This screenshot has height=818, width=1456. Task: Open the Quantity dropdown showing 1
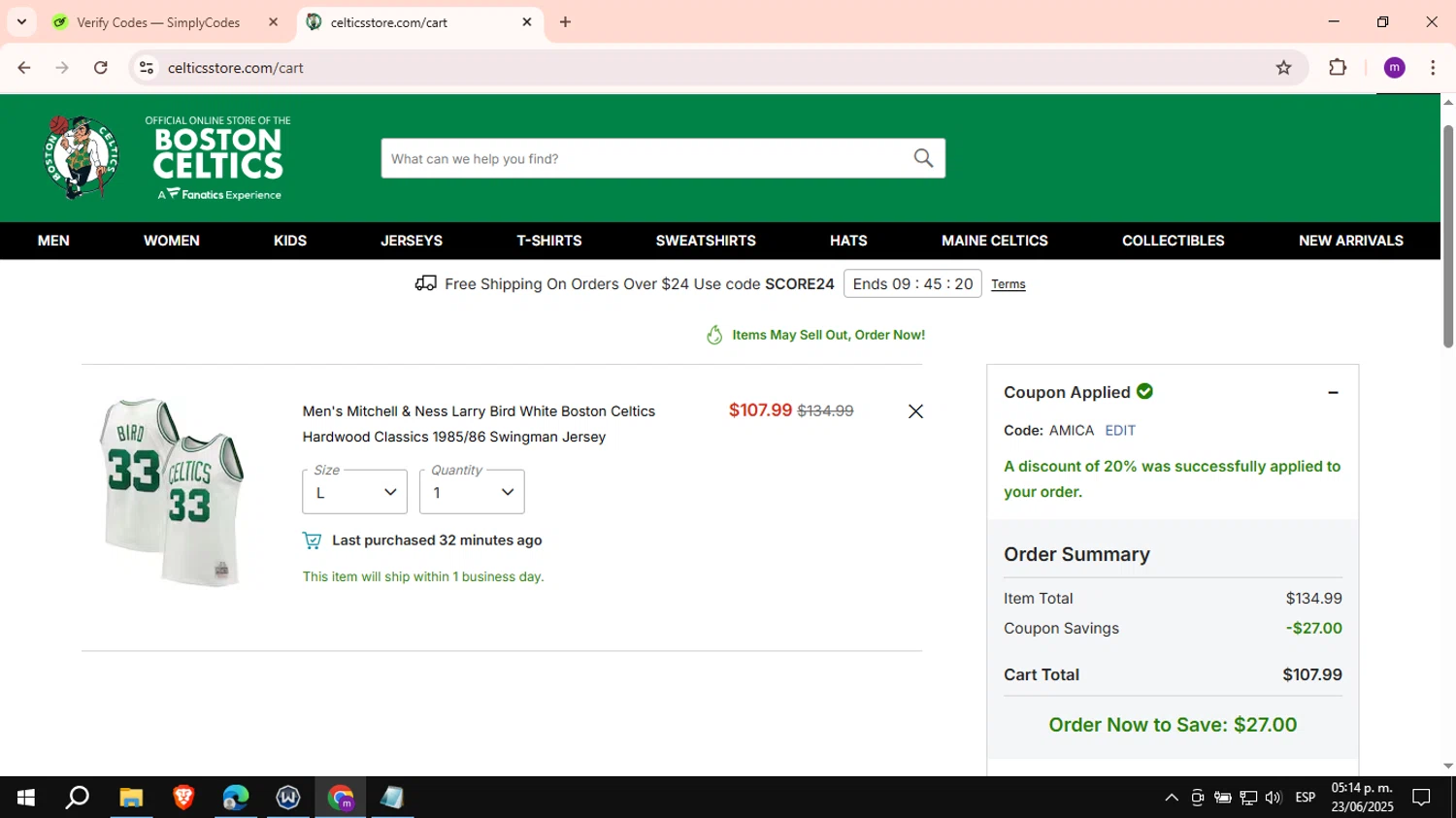pos(472,492)
